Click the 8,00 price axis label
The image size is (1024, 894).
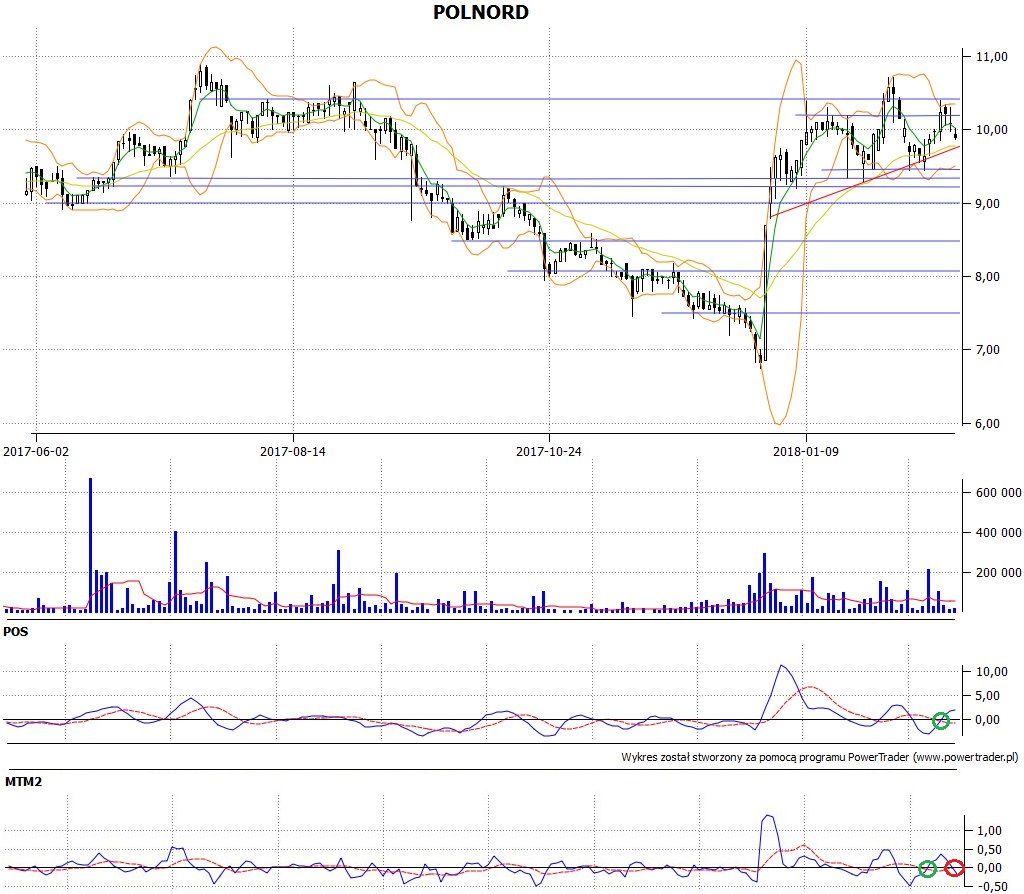pyautogui.click(x=987, y=277)
